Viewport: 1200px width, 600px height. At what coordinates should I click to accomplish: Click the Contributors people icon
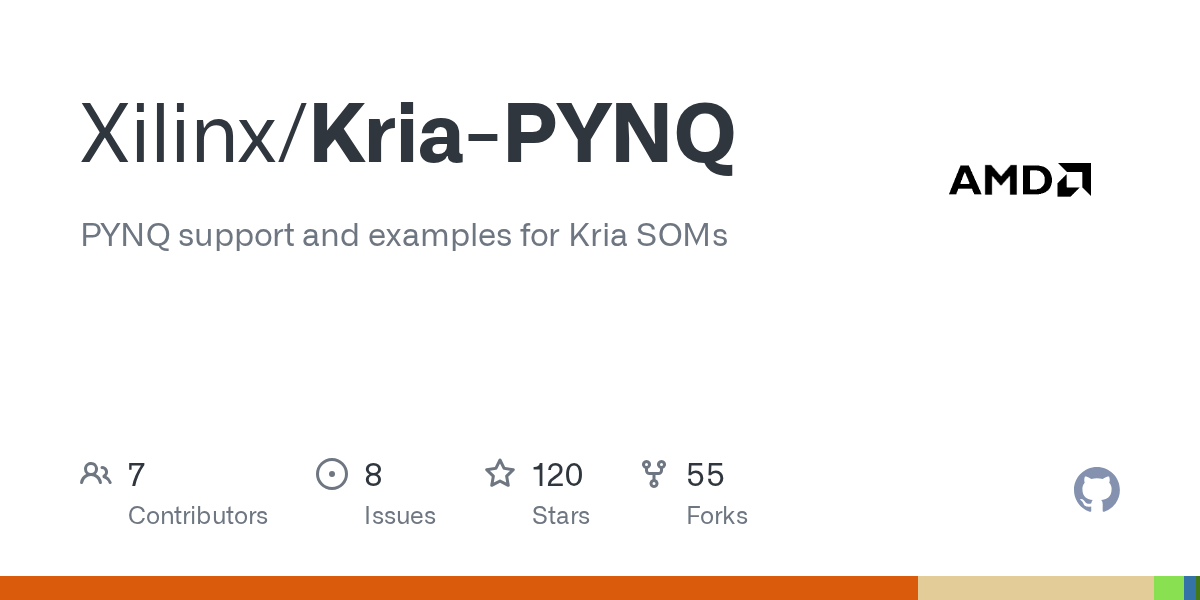pos(96,474)
